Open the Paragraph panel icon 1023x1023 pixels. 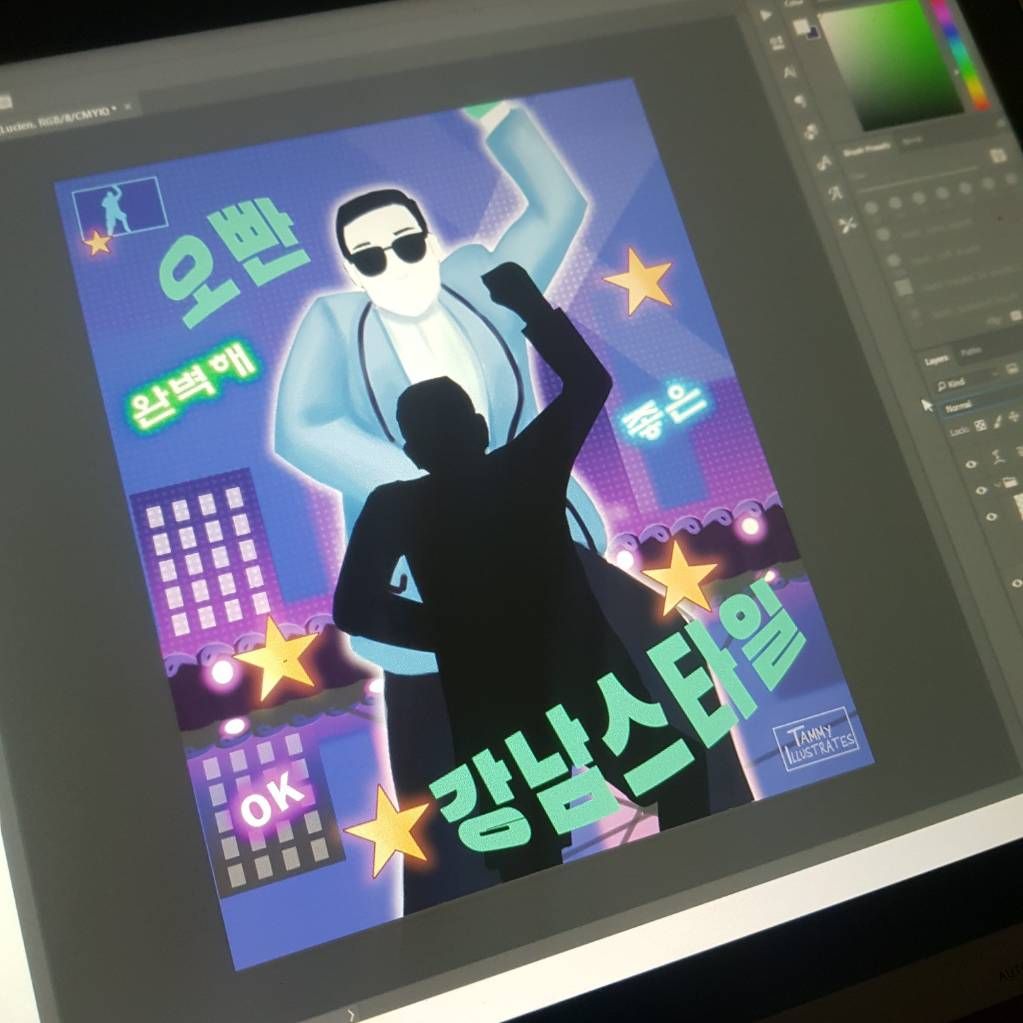[x=800, y=100]
